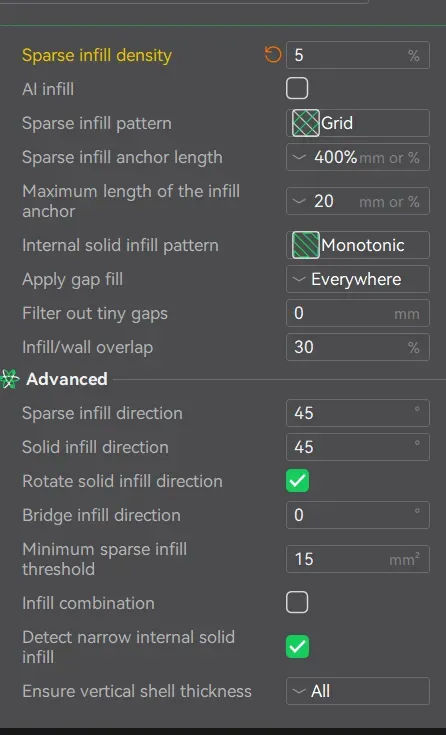446x735 pixels.
Task: Enable the Infill combination checkbox
Action: (297, 602)
